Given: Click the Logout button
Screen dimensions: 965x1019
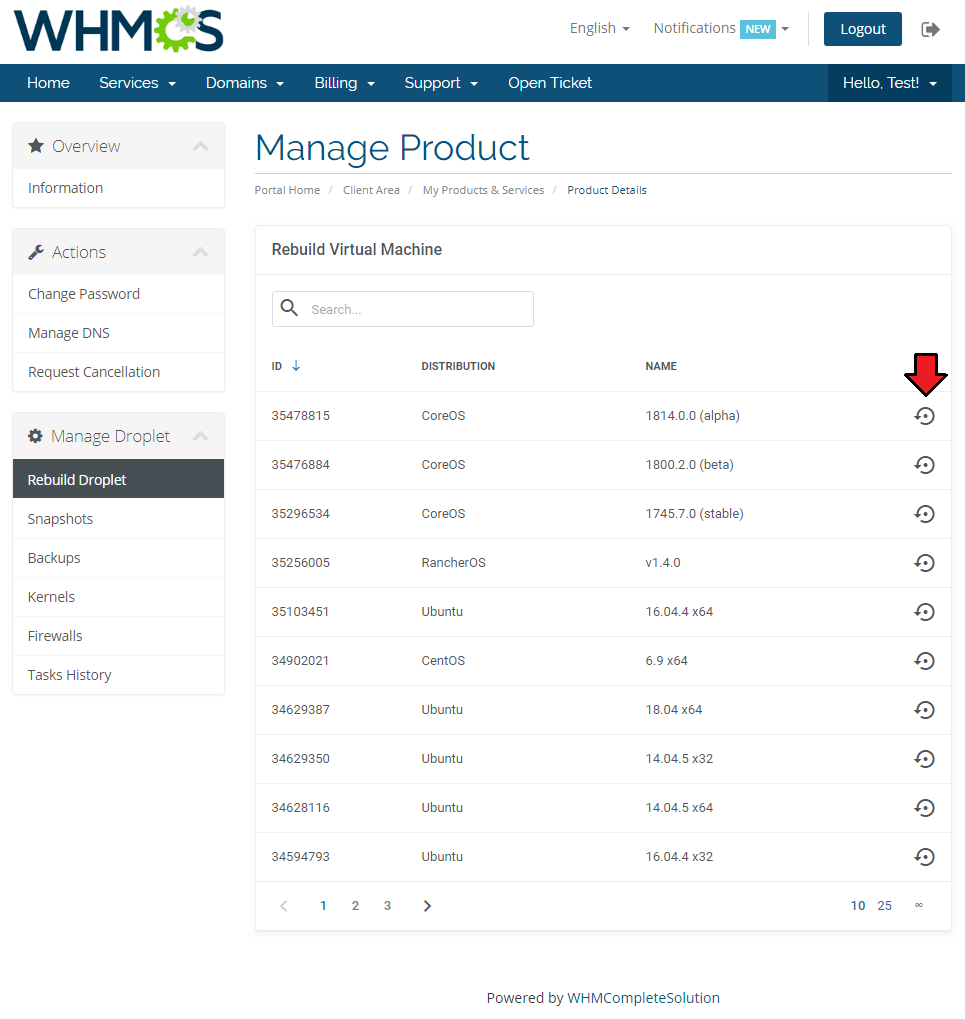Looking at the screenshot, I should click(862, 29).
